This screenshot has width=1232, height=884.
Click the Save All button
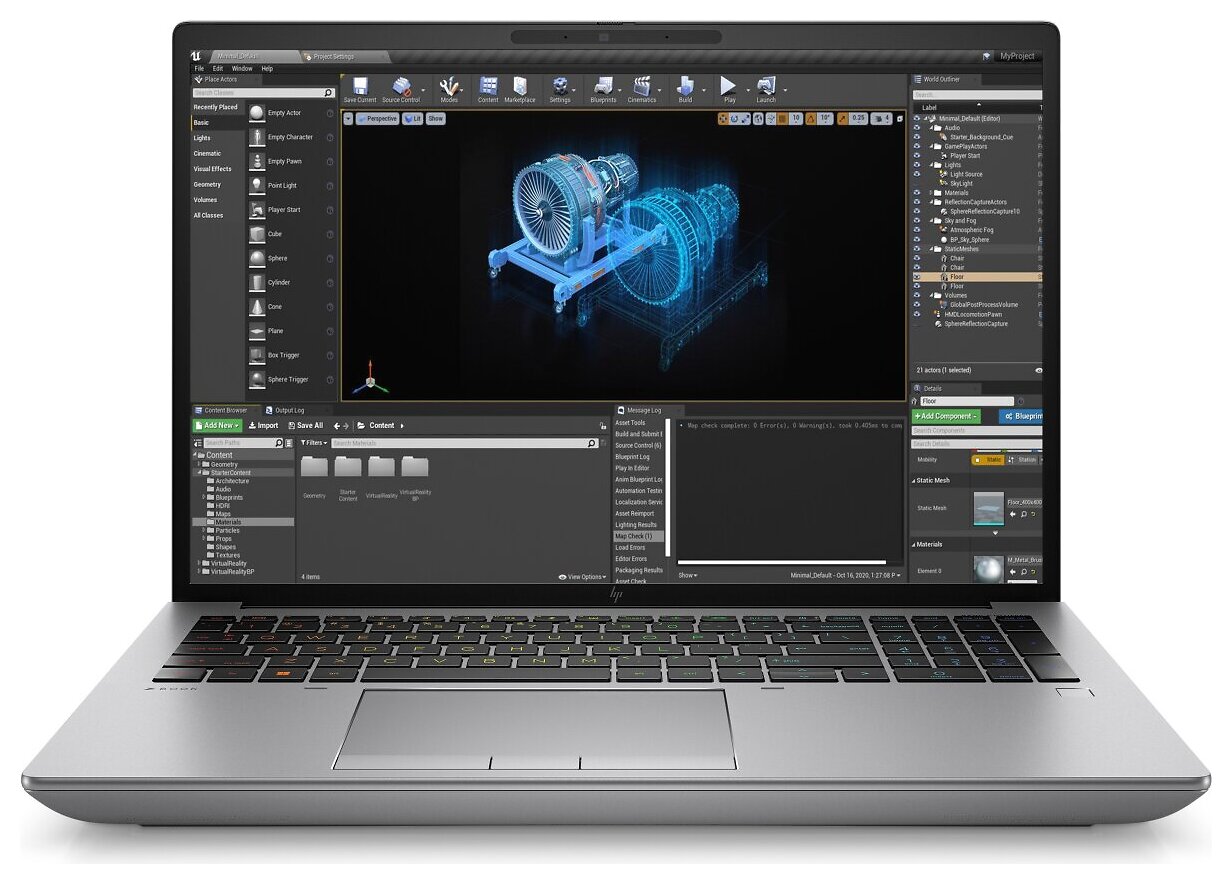pyautogui.click(x=305, y=426)
